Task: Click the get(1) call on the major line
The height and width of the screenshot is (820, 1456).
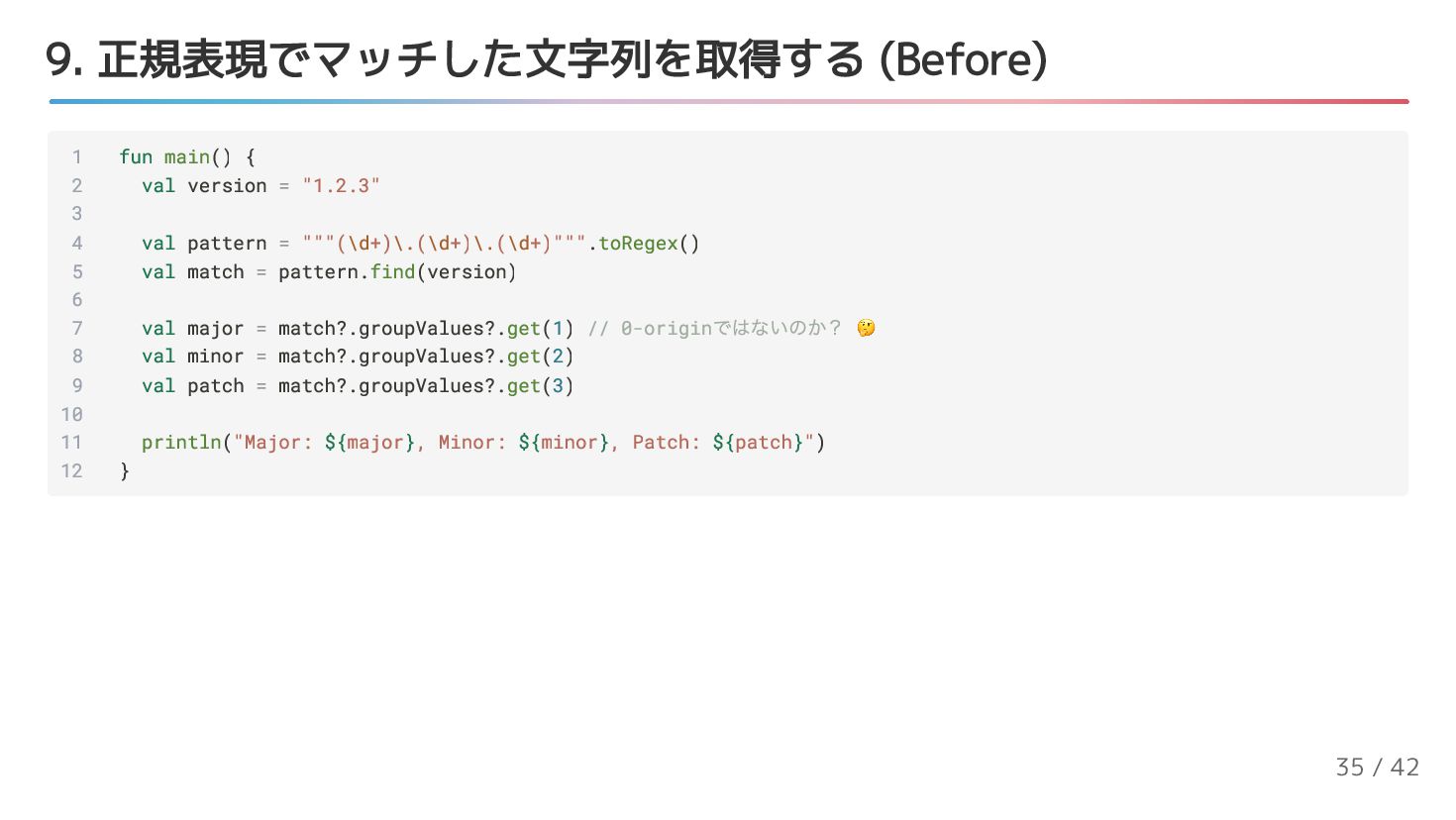Action: coord(540,328)
